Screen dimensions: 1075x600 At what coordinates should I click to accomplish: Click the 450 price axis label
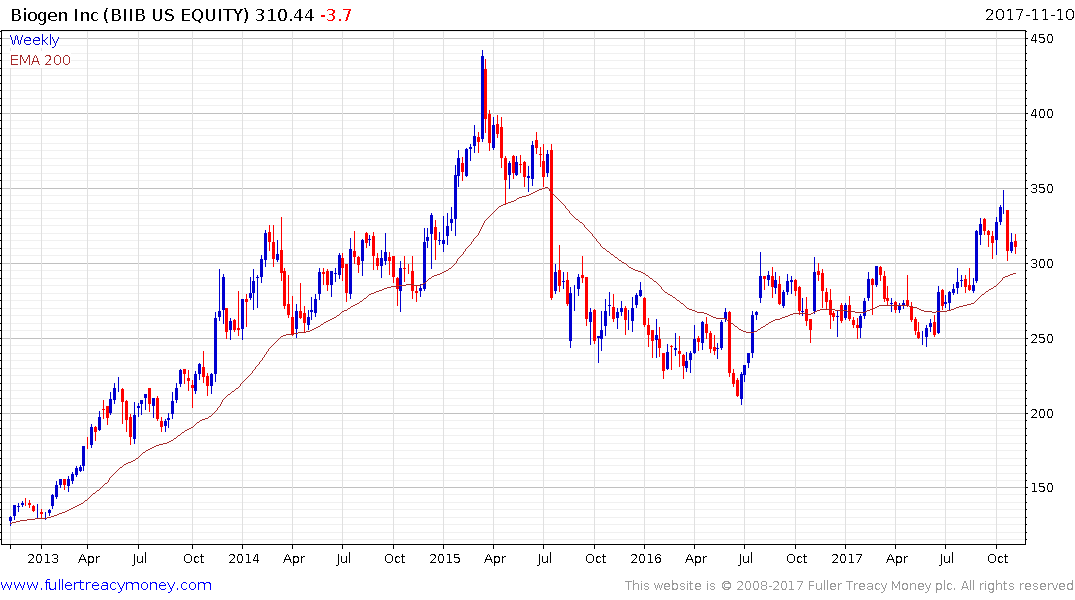(1042, 39)
